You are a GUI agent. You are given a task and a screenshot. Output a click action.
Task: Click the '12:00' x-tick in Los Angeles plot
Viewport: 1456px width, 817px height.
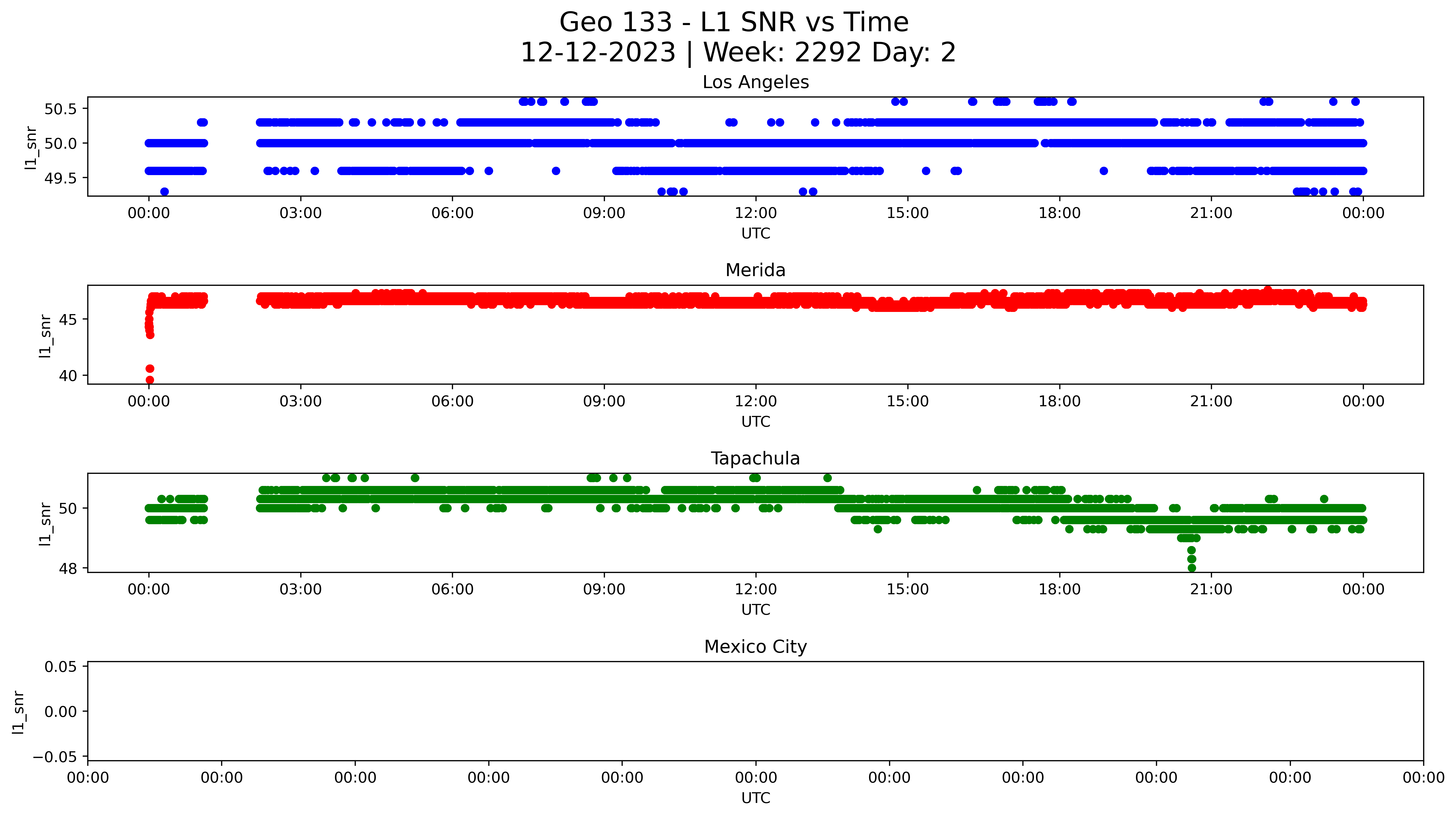tap(756, 214)
